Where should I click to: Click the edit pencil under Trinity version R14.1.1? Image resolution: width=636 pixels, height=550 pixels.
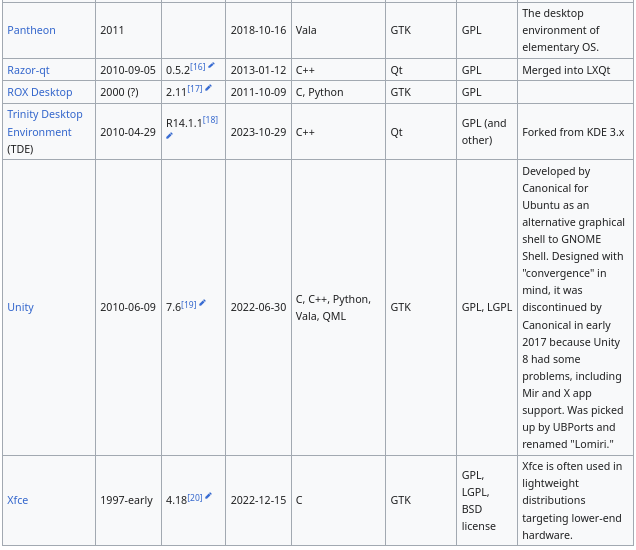[x=170, y=136]
